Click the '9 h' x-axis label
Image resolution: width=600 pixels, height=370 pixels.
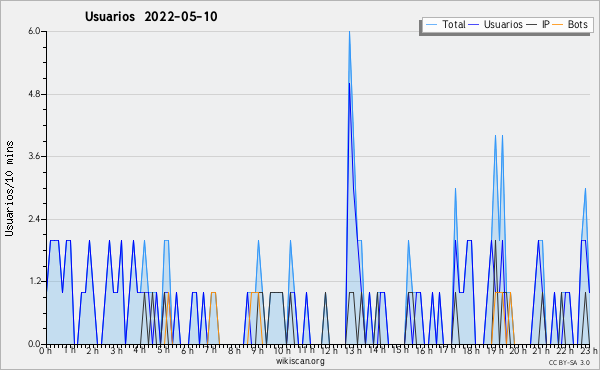[x=258, y=351]
